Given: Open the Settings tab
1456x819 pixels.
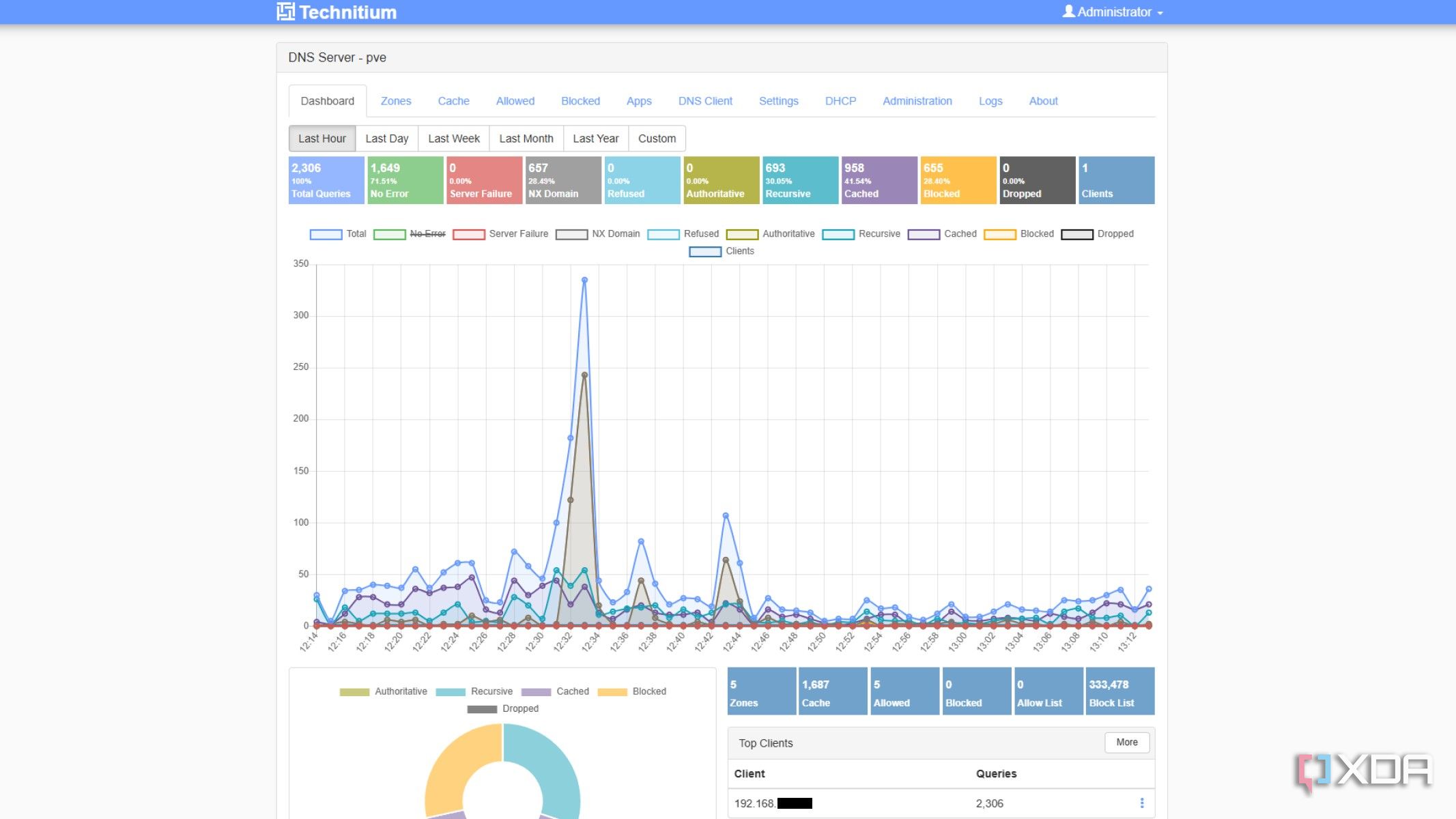Looking at the screenshot, I should (778, 101).
